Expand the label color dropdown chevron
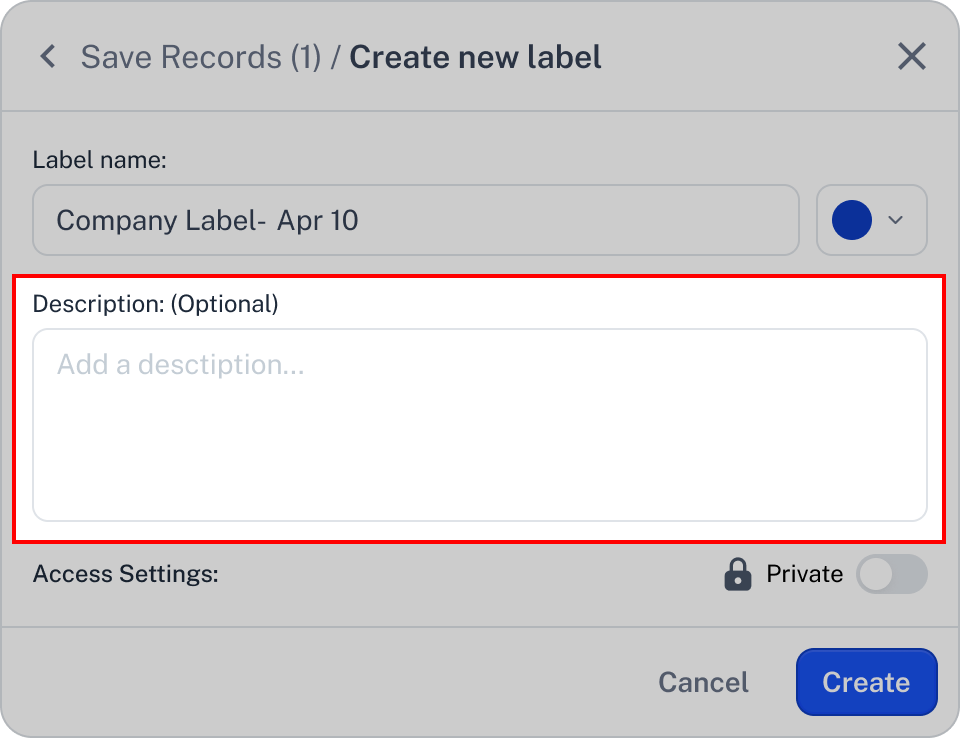Screen dimensions: 960x738 click(896, 220)
